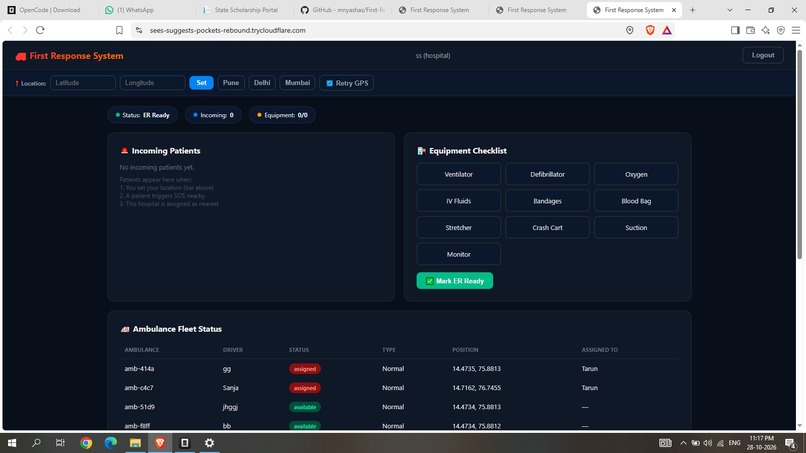Bookmark this page with the bookmark icon
This screenshot has width=806, height=453.
119,30
